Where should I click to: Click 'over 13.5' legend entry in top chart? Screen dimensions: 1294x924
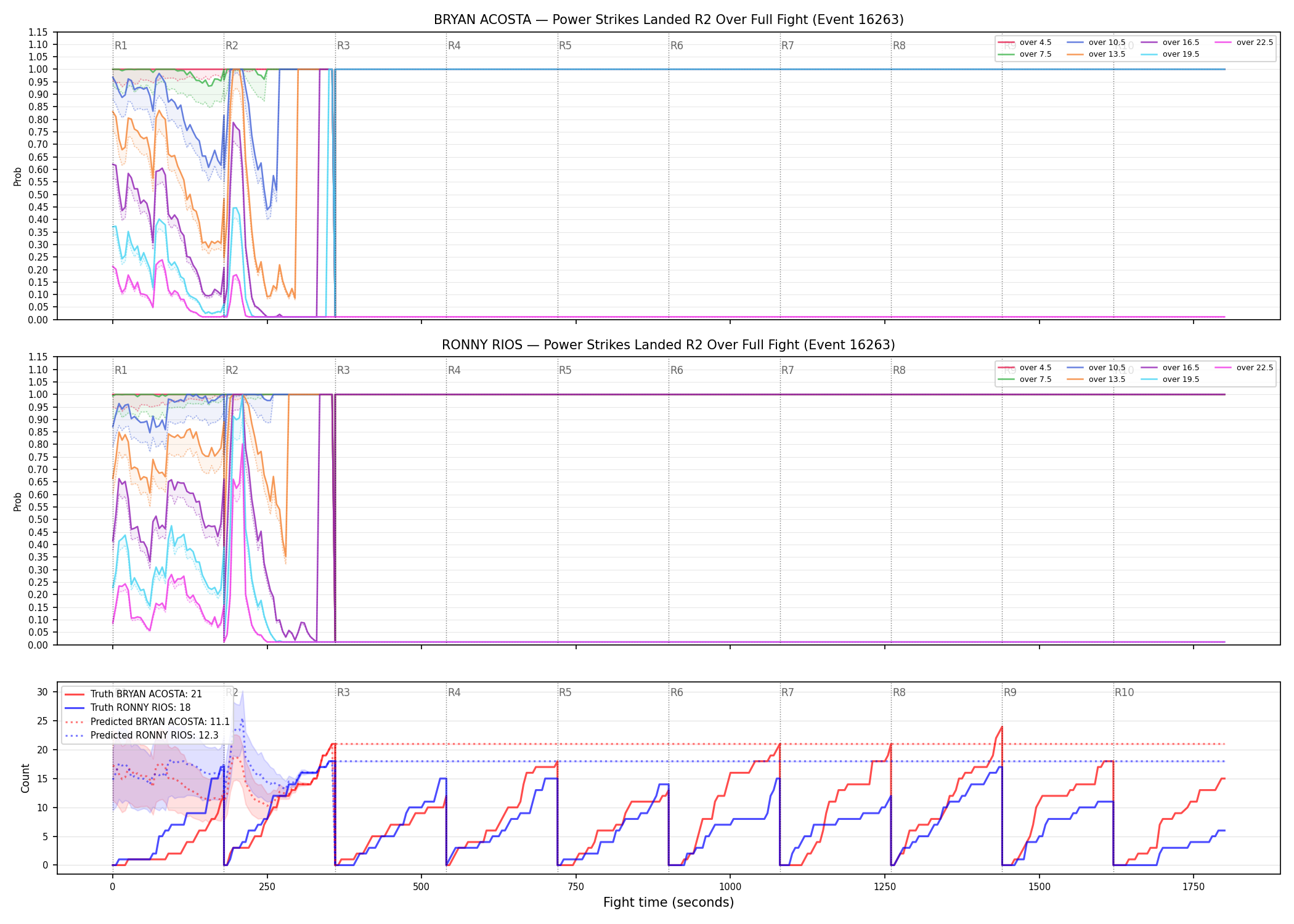tap(1096, 54)
